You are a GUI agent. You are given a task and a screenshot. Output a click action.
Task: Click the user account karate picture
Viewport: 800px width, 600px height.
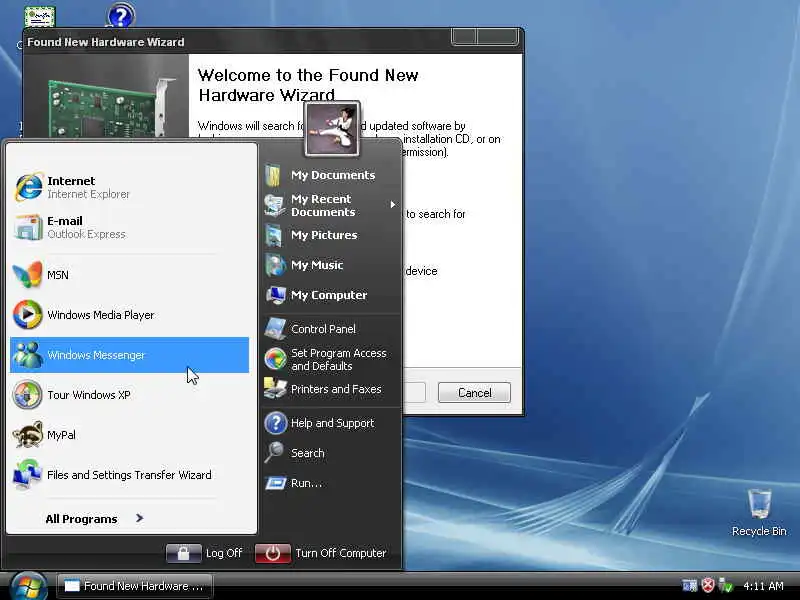click(332, 129)
